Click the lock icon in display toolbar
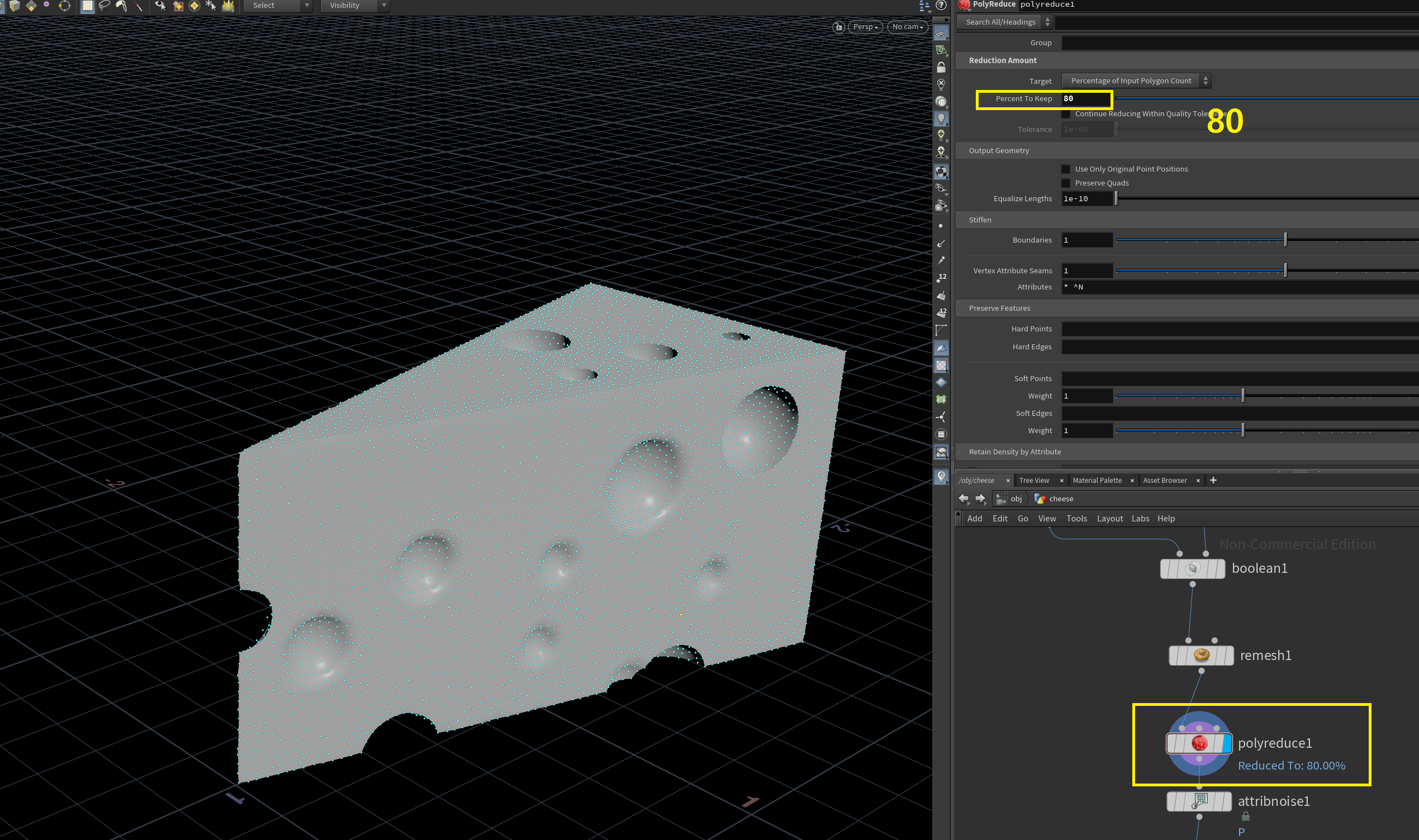This screenshot has width=1419, height=840. tap(941, 68)
